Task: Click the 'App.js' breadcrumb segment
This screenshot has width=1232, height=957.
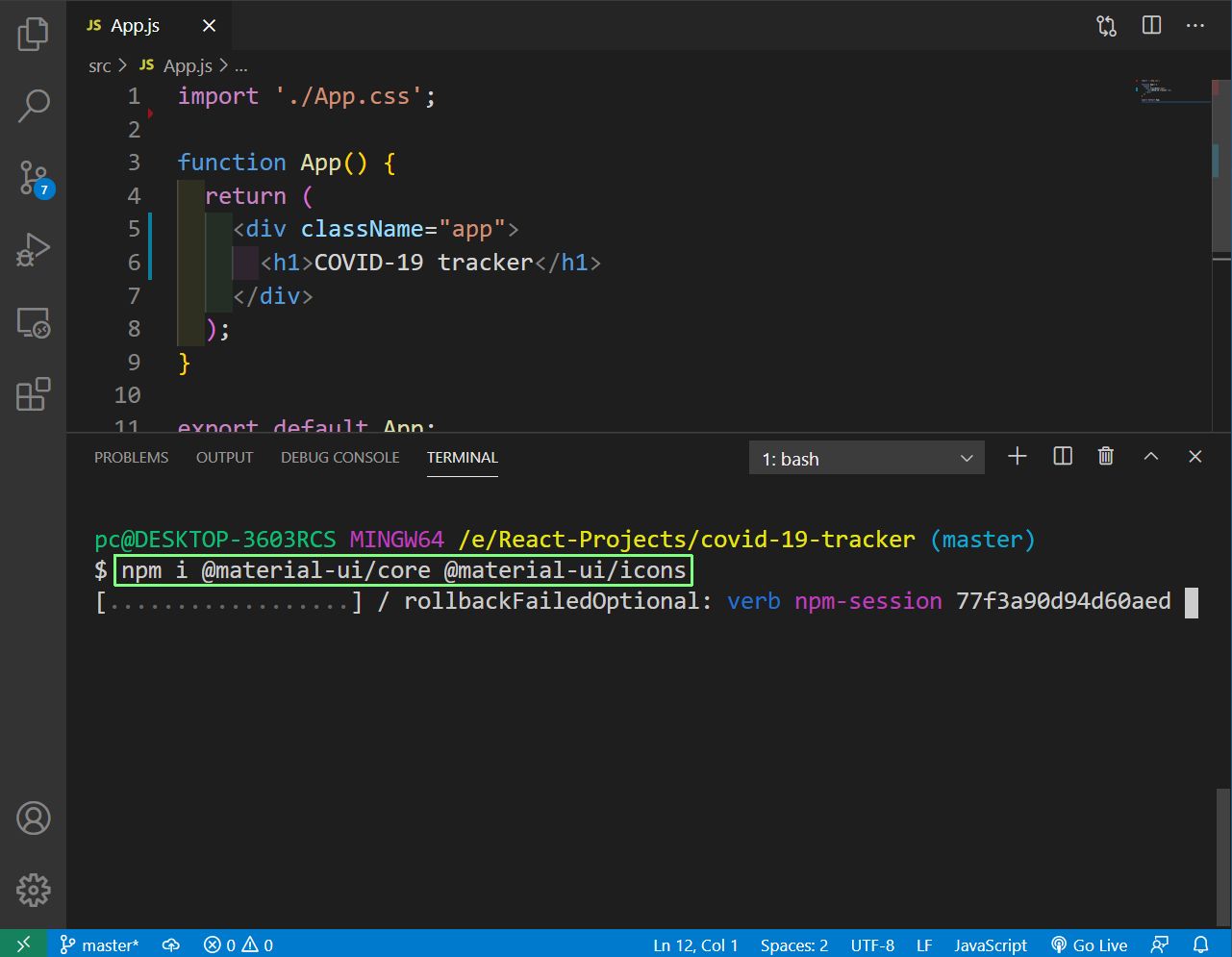Action: tap(178, 66)
